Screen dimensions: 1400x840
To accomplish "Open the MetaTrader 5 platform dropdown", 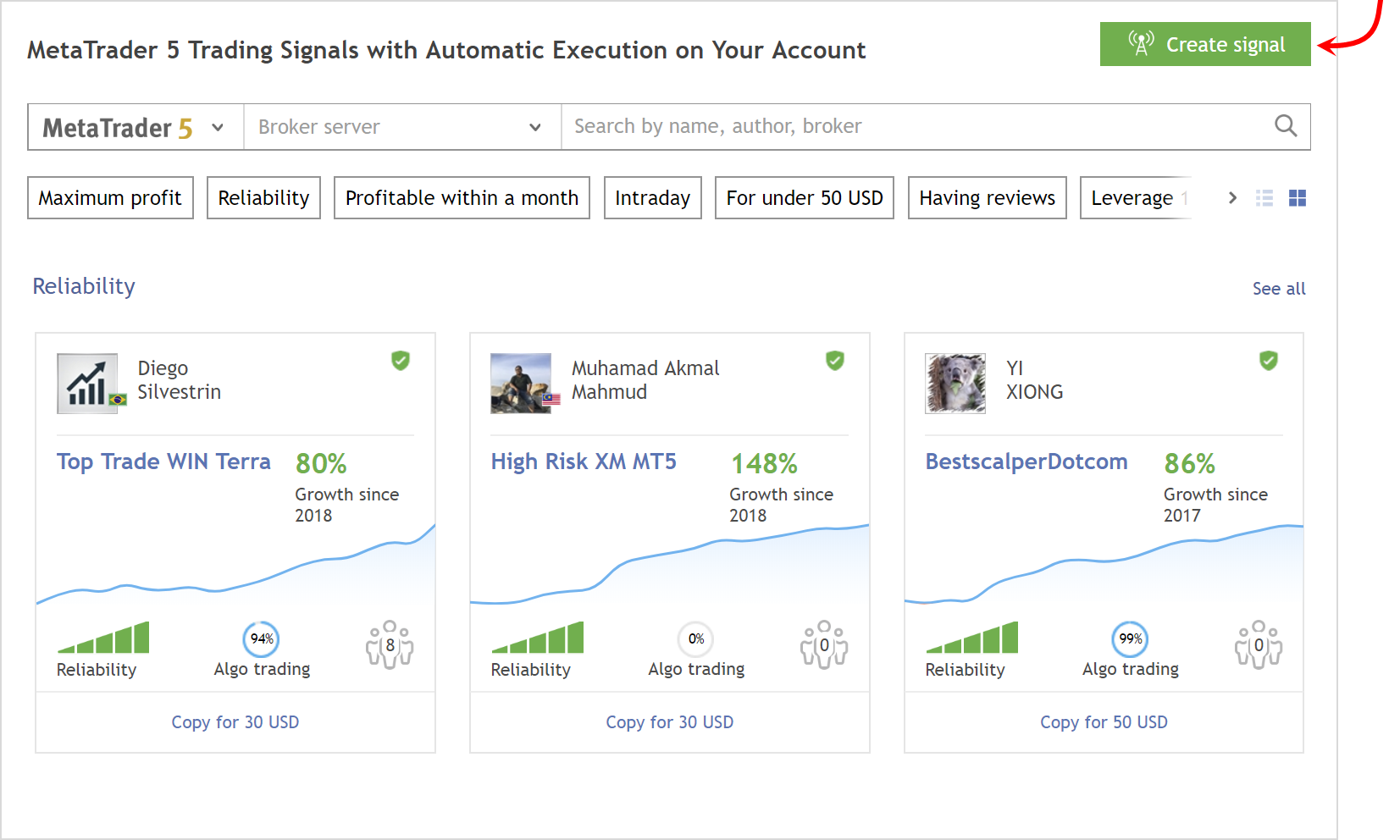I will pos(136,127).
